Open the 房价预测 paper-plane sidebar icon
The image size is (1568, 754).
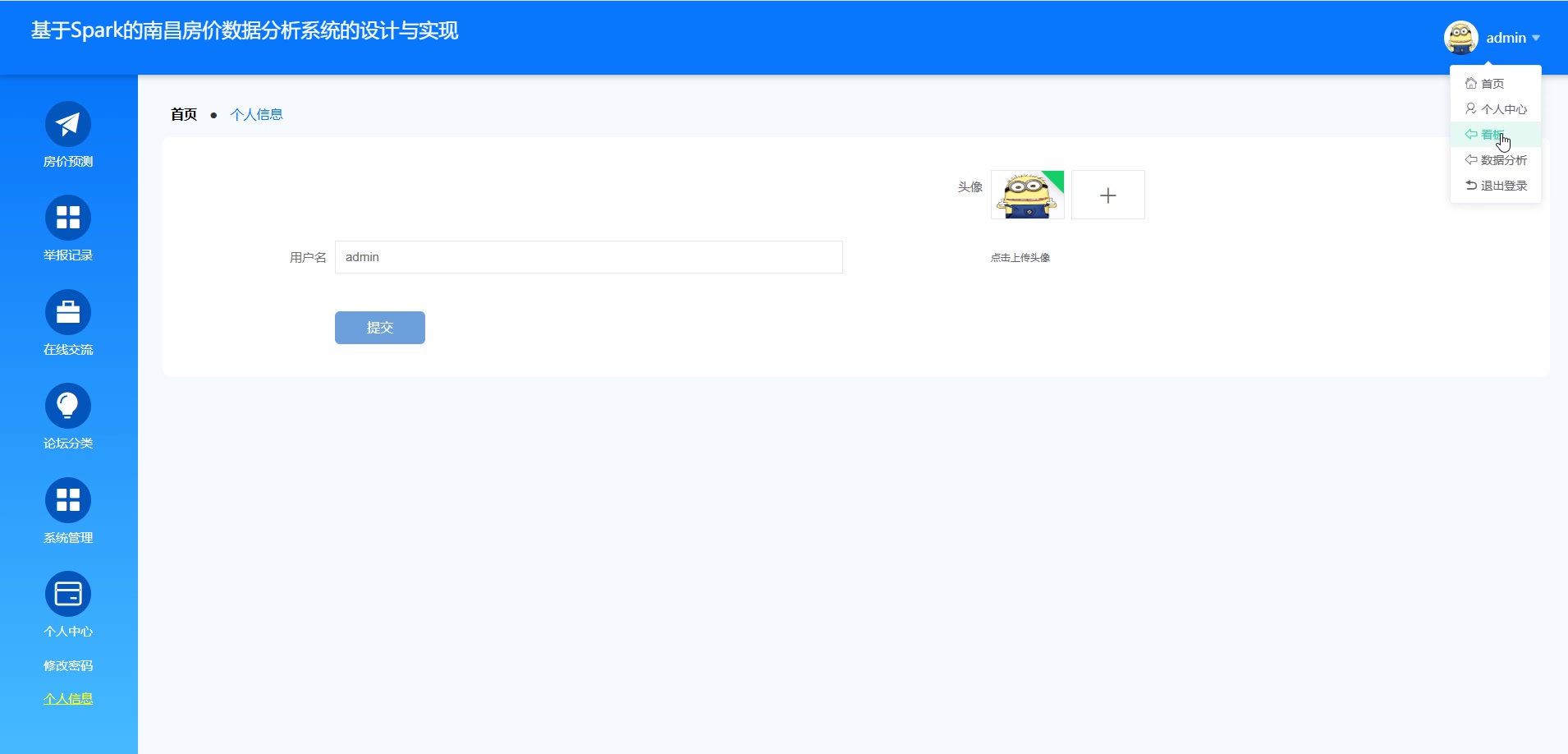(x=68, y=124)
